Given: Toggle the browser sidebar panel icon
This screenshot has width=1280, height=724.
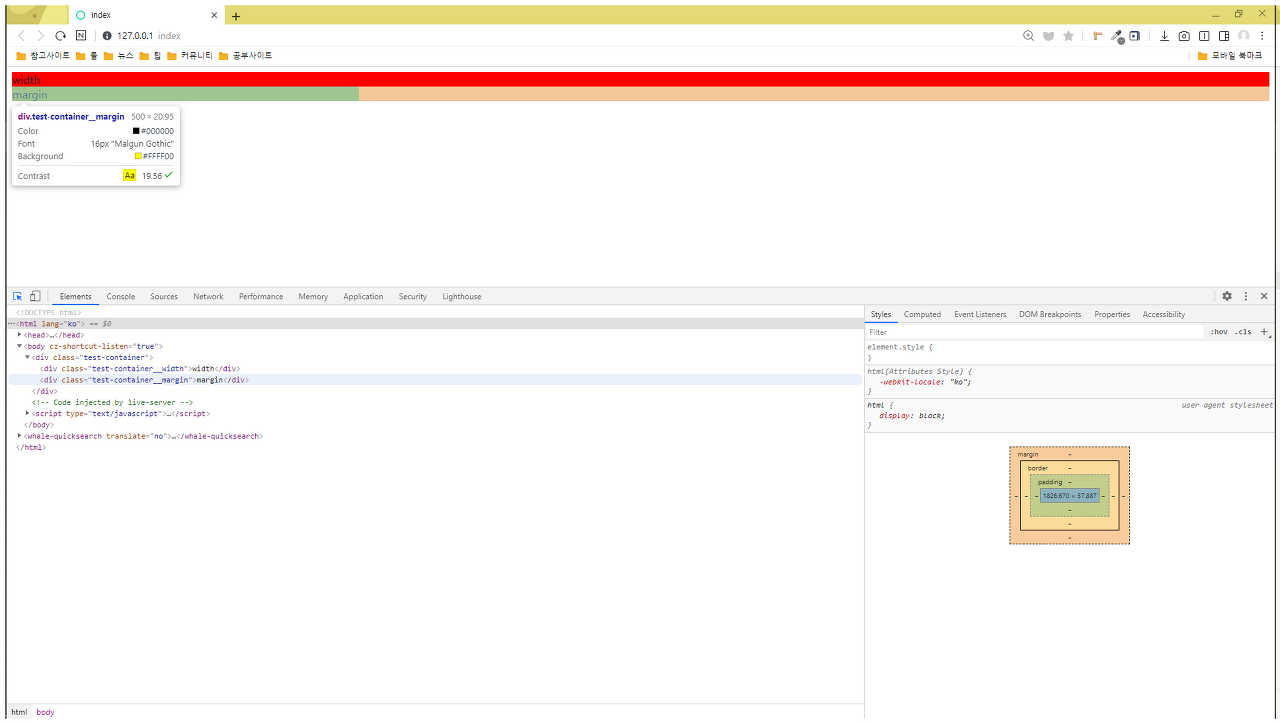Looking at the screenshot, I should pos(1224,36).
